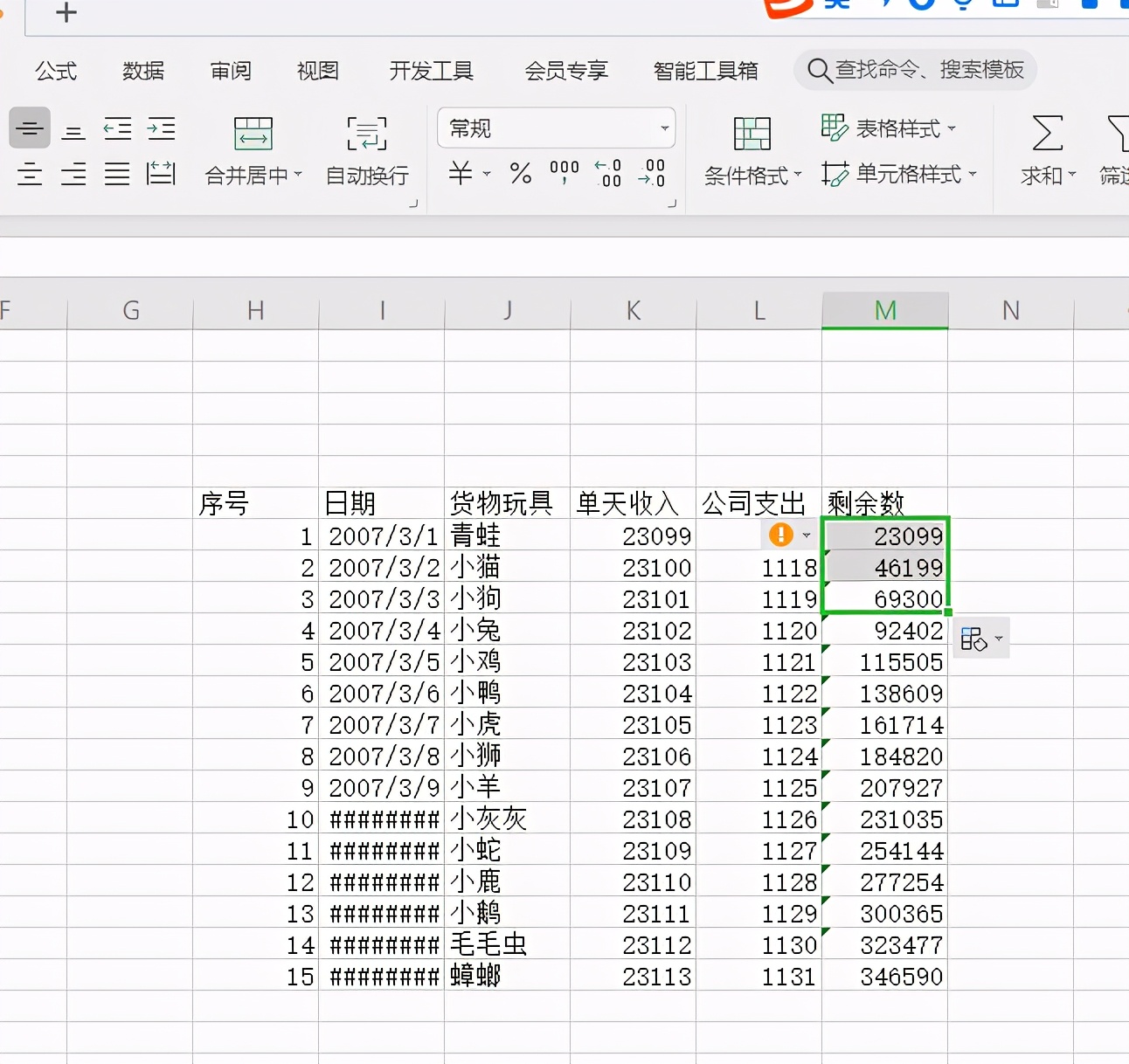
Task: Select column K header
Action: (634, 310)
